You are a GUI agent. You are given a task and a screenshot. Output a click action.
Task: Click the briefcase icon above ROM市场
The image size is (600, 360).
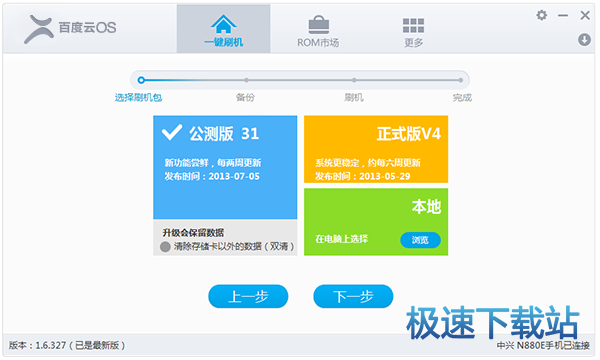click(x=318, y=24)
